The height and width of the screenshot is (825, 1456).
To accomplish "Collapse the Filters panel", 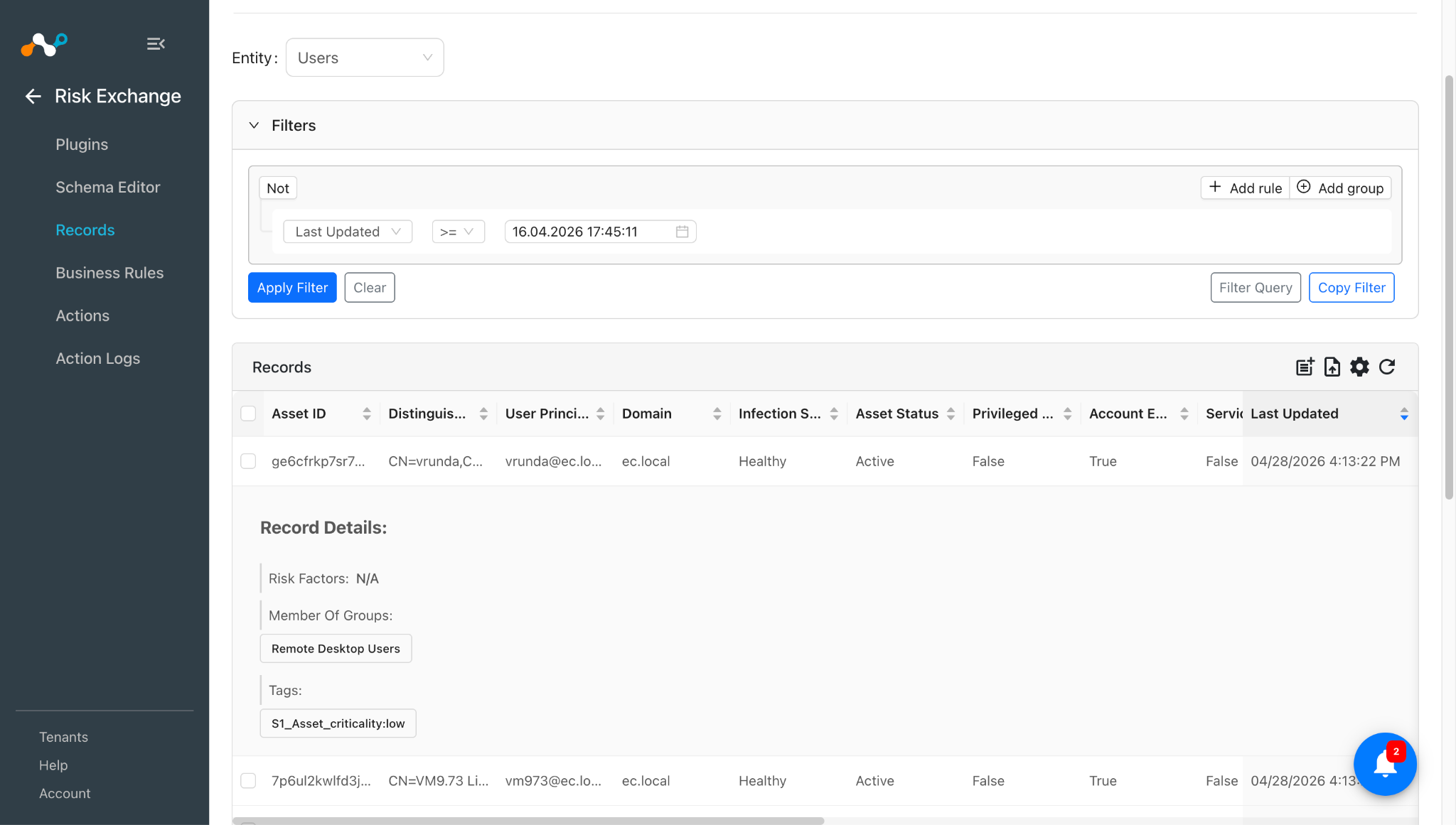I will 254,125.
